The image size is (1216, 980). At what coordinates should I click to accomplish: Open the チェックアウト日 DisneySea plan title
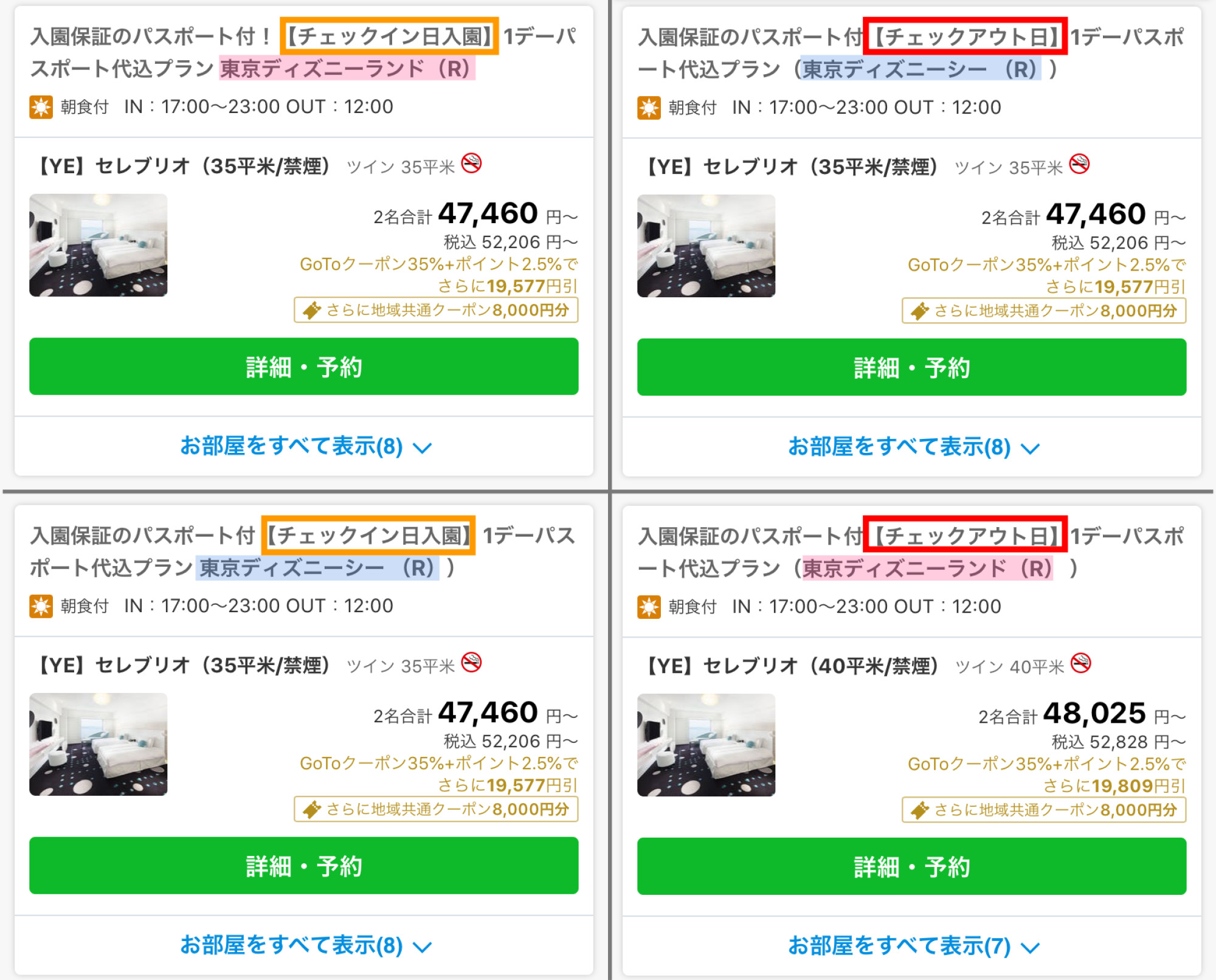911,53
